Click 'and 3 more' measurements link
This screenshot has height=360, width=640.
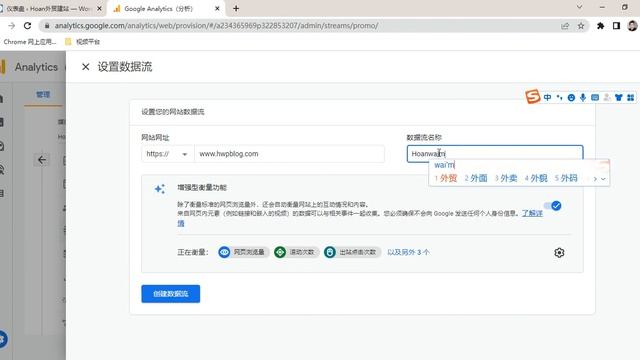[408, 252]
